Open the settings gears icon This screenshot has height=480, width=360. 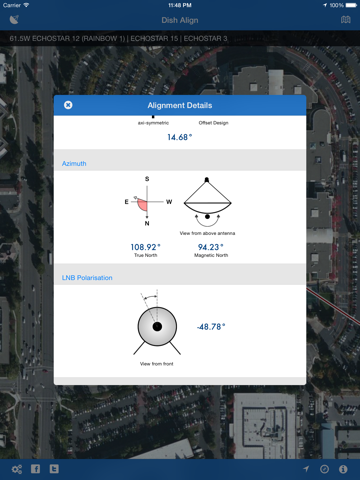[x=17, y=469]
